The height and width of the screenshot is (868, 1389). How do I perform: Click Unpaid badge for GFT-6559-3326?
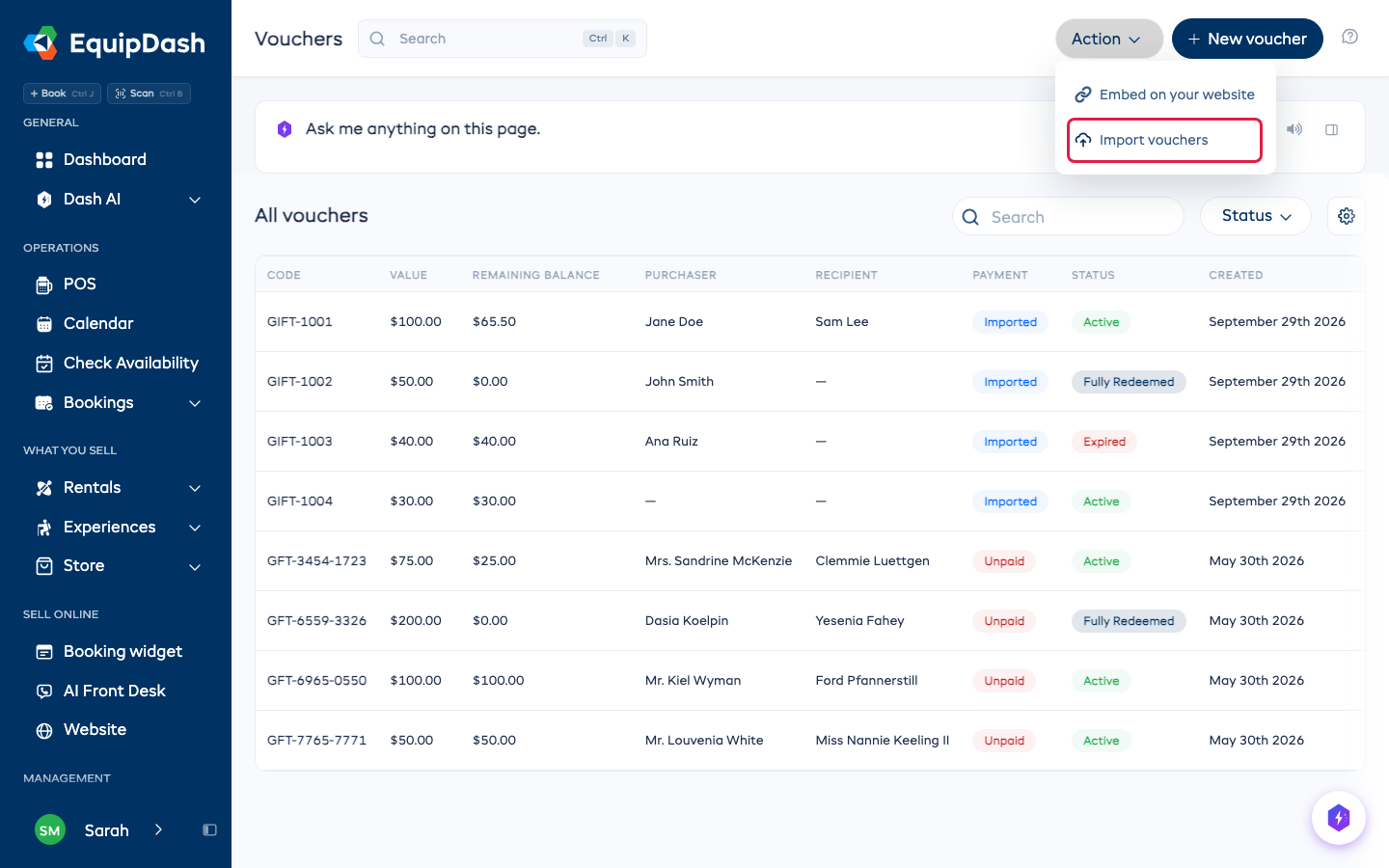(x=1004, y=621)
